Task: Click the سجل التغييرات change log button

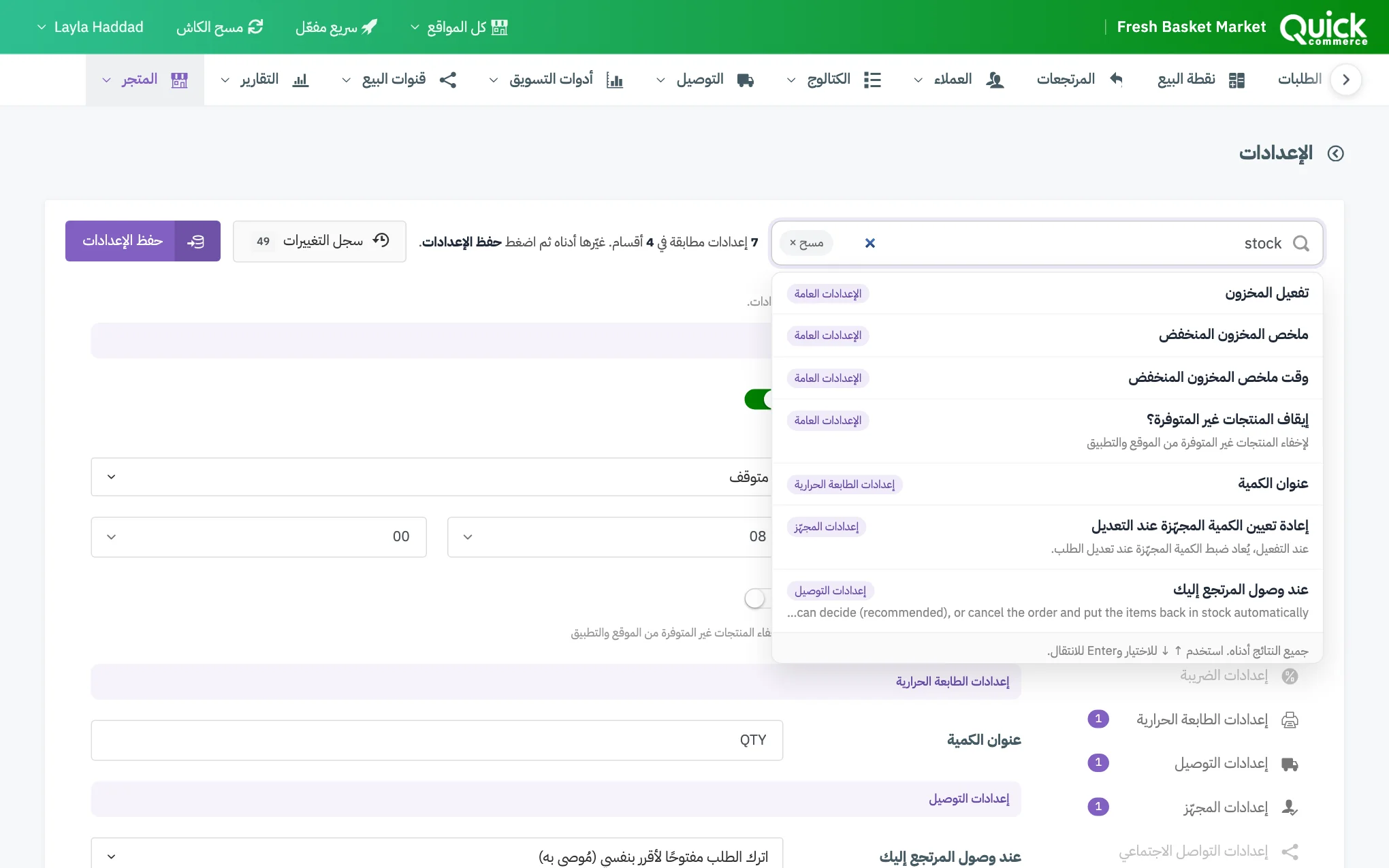Action: point(319,241)
